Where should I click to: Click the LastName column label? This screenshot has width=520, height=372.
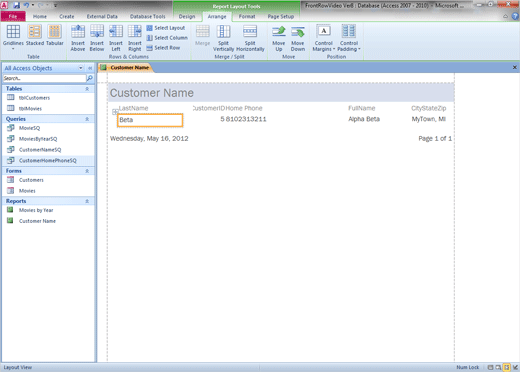coord(133,108)
